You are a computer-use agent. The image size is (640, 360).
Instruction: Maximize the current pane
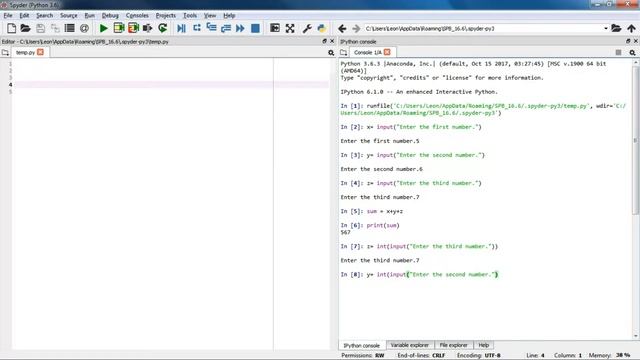pyautogui.click(x=275, y=28)
